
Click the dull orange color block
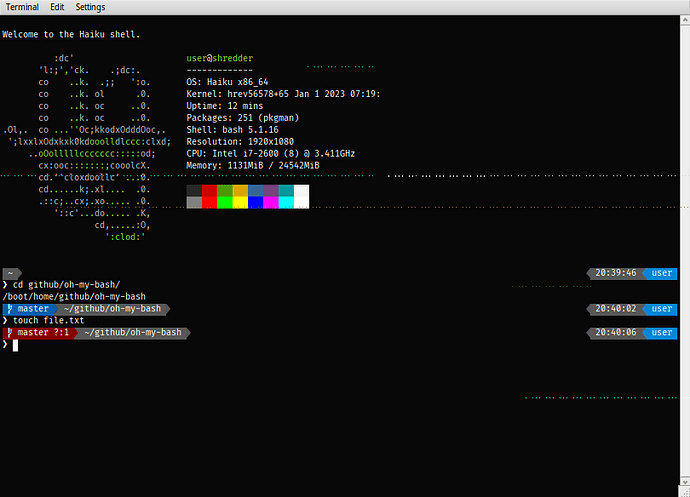pos(240,191)
